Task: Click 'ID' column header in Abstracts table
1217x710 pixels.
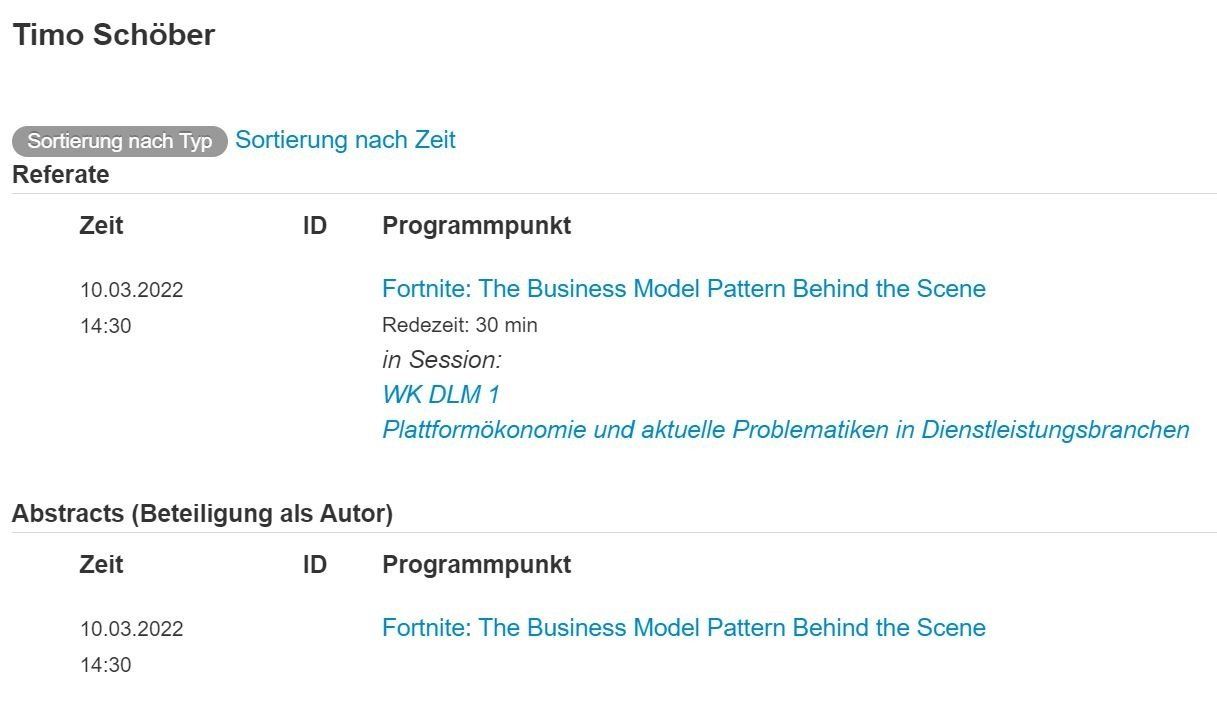Action: point(314,565)
